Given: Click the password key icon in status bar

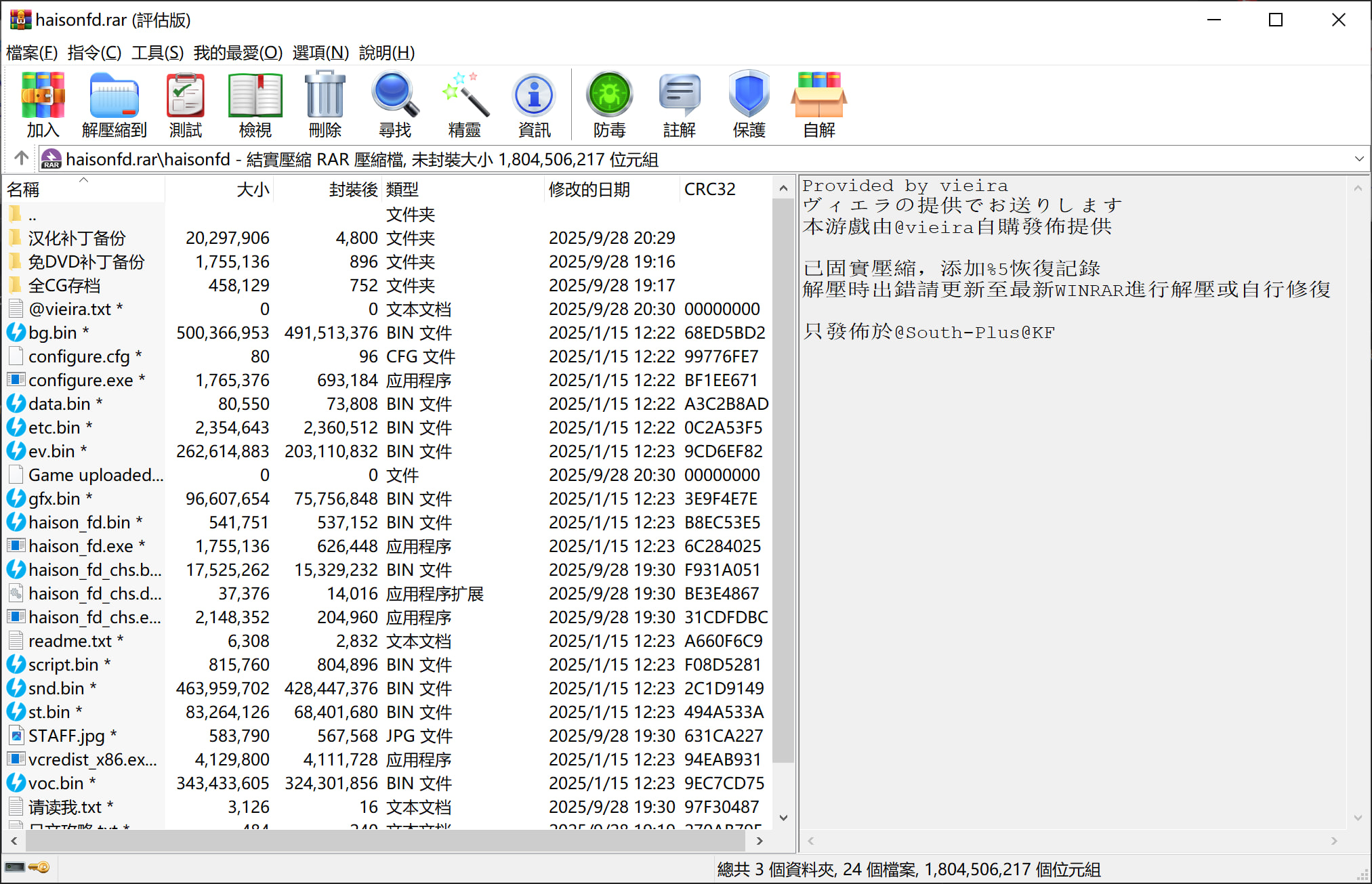Looking at the screenshot, I should (39, 868).
